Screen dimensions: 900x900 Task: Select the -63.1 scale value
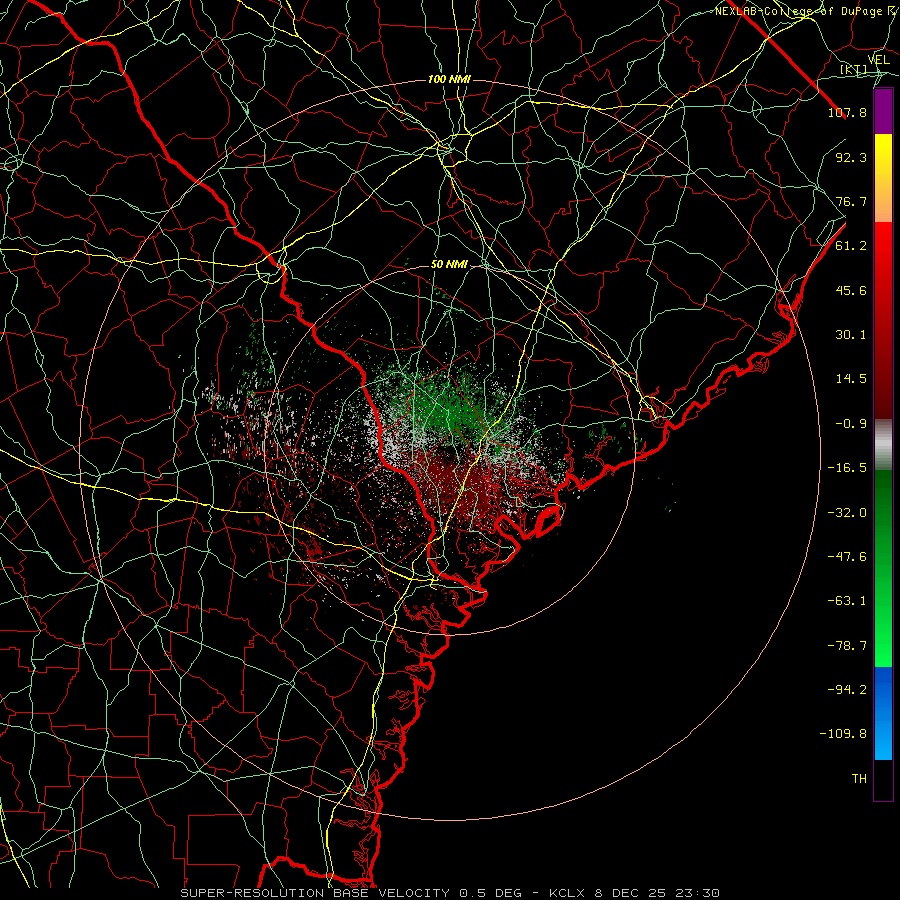(x=847, y=601)
